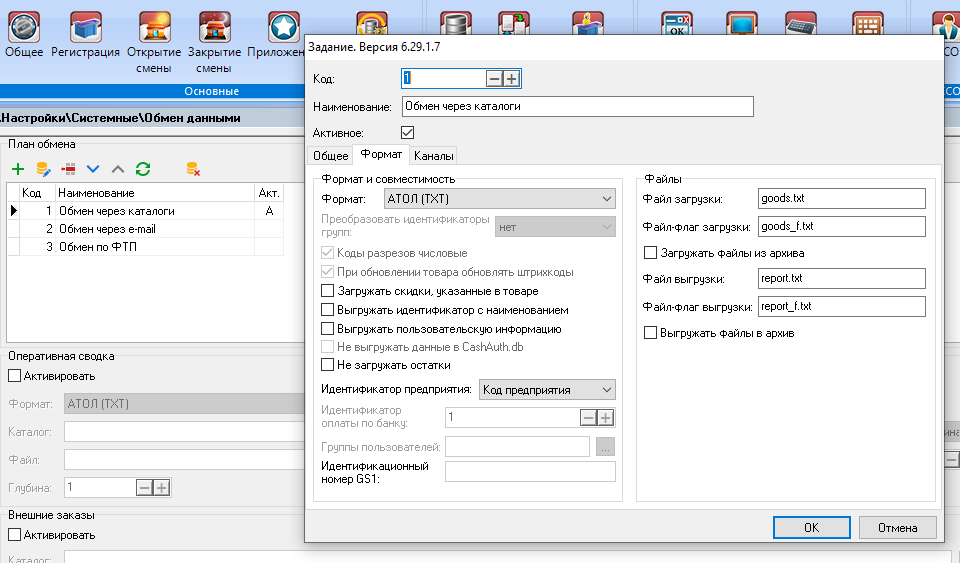Viewport: 960px width, 563px height.
Task: Click Файл-флаг выгрузки field report_f.txt
Action: pos(841,307)
